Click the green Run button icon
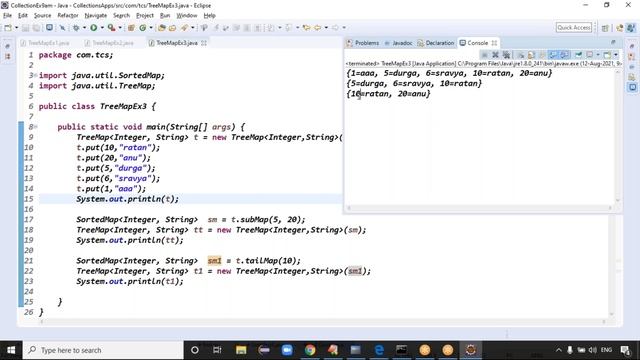Viewport: 640px width, 360px height. (93, 28)
